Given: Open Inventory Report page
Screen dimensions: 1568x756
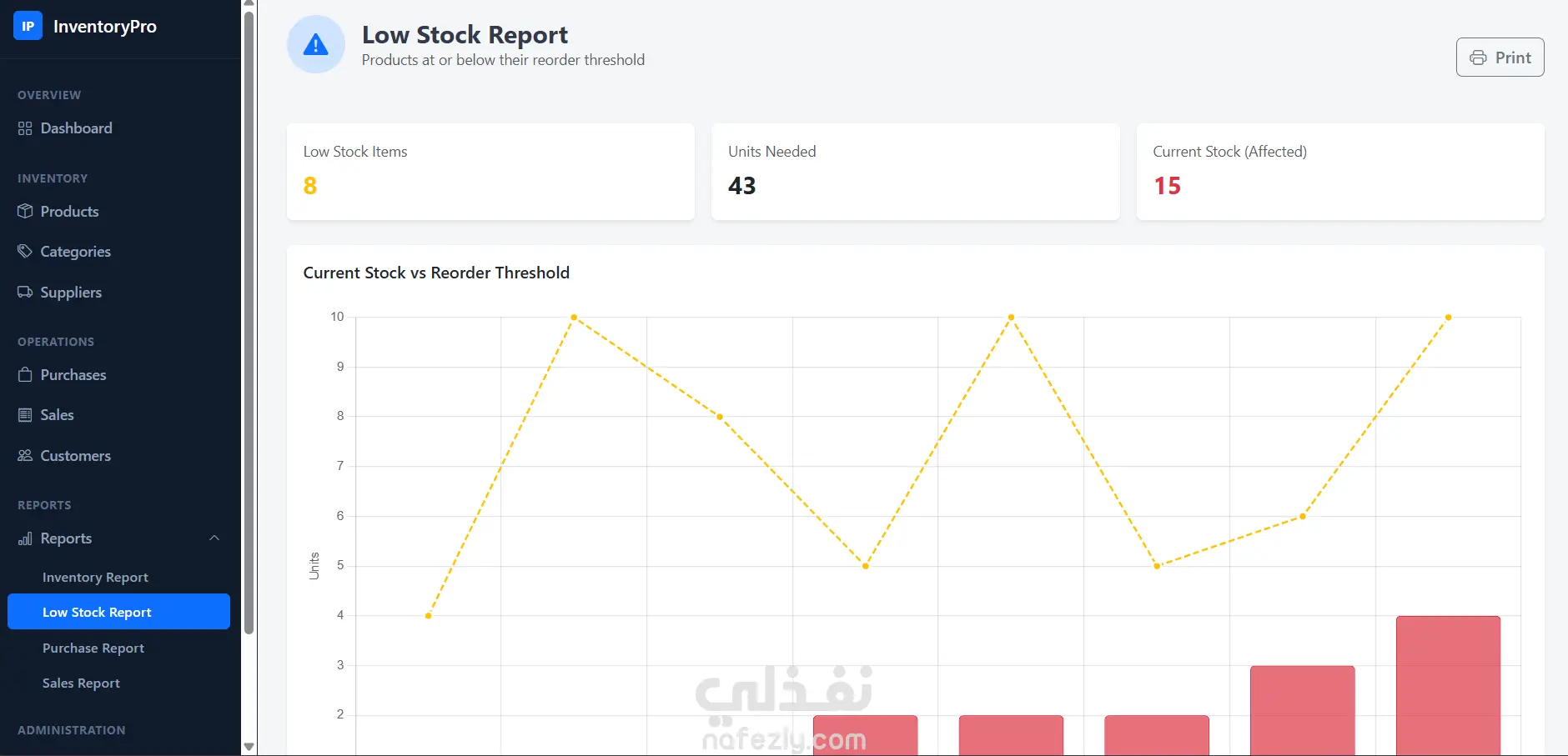Looking at the screenshot, I should tap(95, 577).
